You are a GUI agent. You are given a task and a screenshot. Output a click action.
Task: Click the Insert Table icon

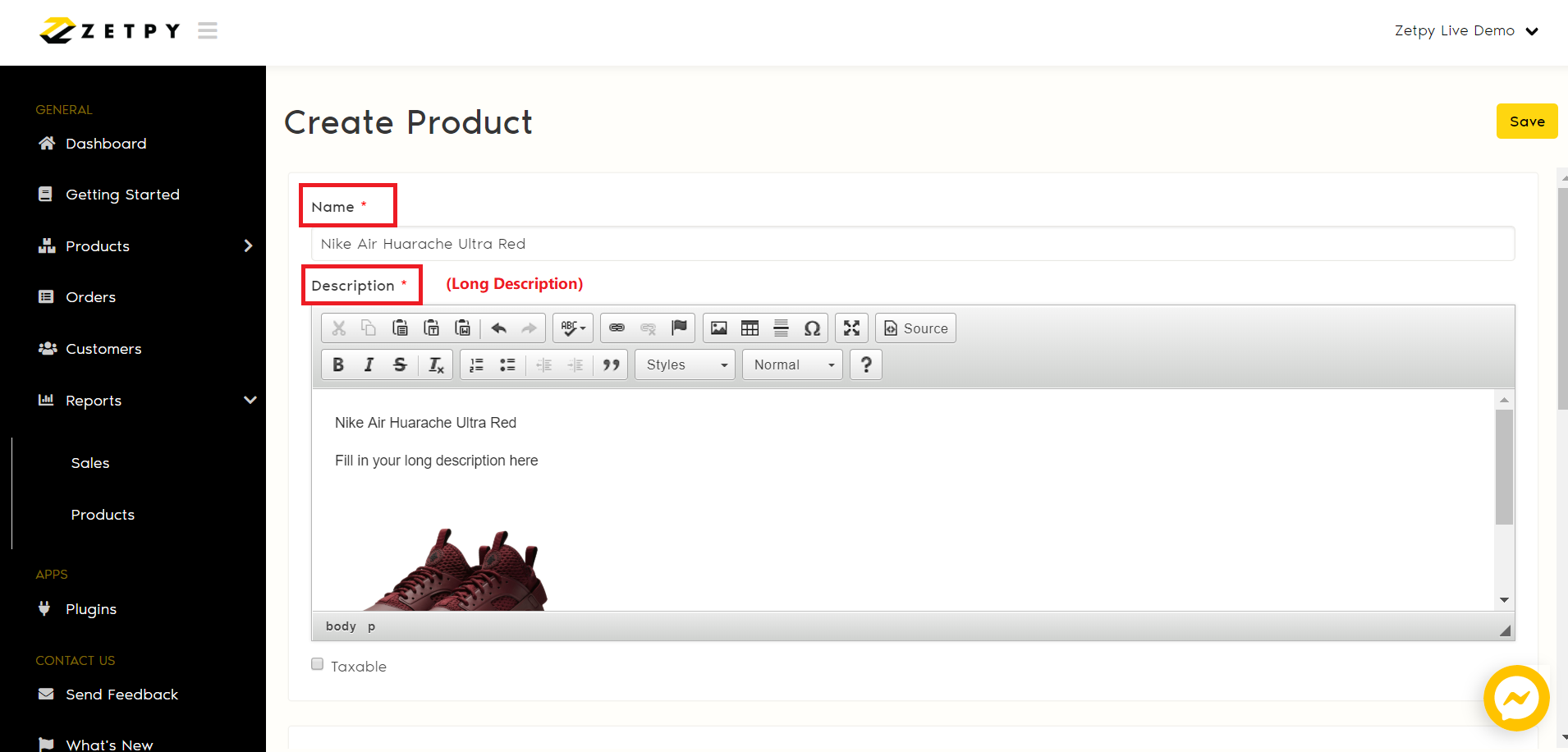750,328
